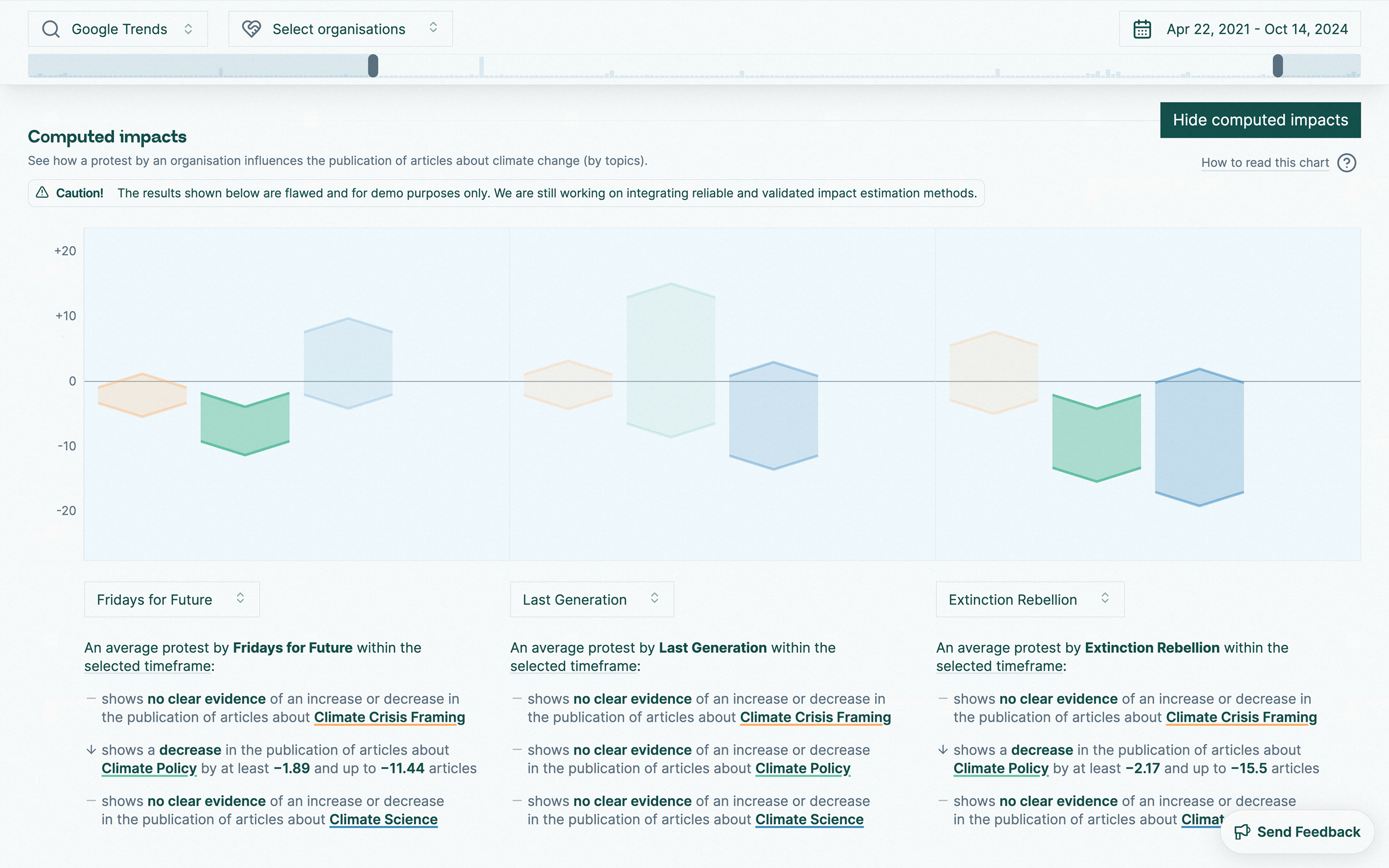This screenshot has width=1389, height=868.
Task: Click the tall spike bar in the timeline overview
Action: pos(481,67)
